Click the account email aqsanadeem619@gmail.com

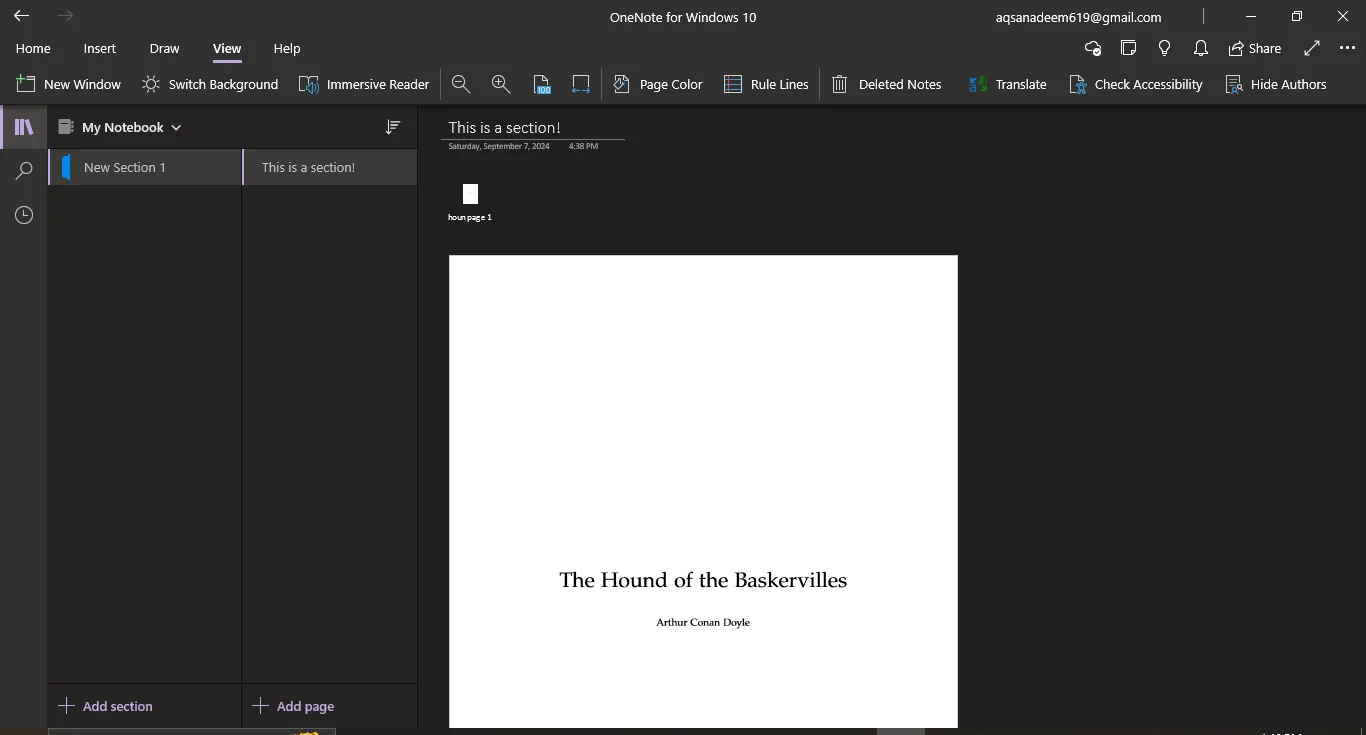click(1079, 17)
